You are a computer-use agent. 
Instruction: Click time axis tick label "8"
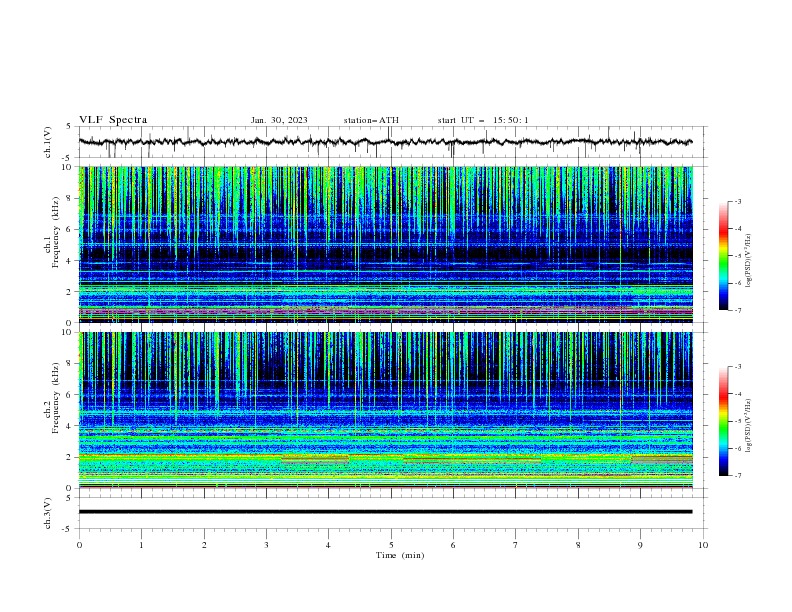pyautogui.click(x=578, y=545)
